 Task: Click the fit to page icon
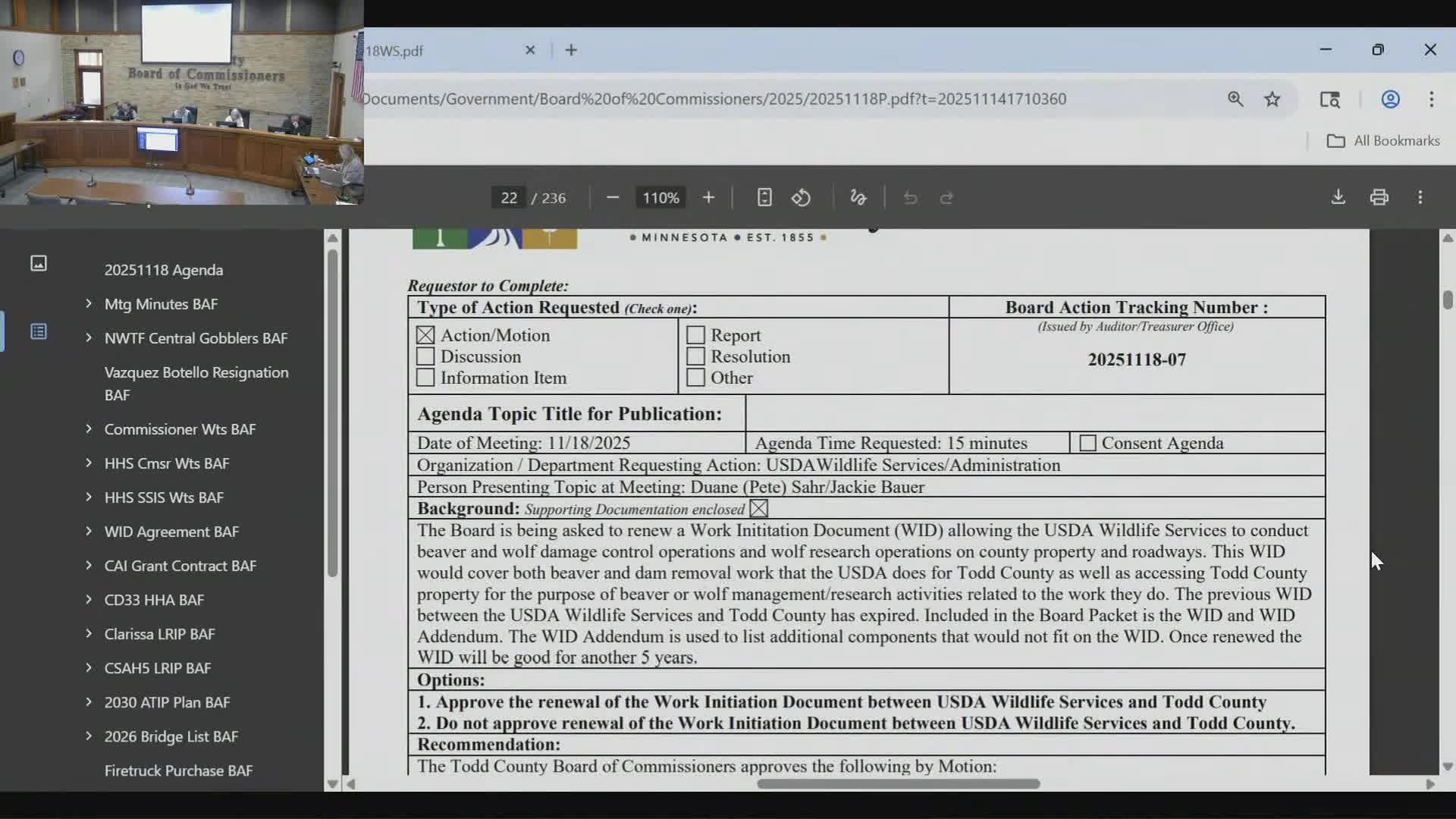click(764, 197)
